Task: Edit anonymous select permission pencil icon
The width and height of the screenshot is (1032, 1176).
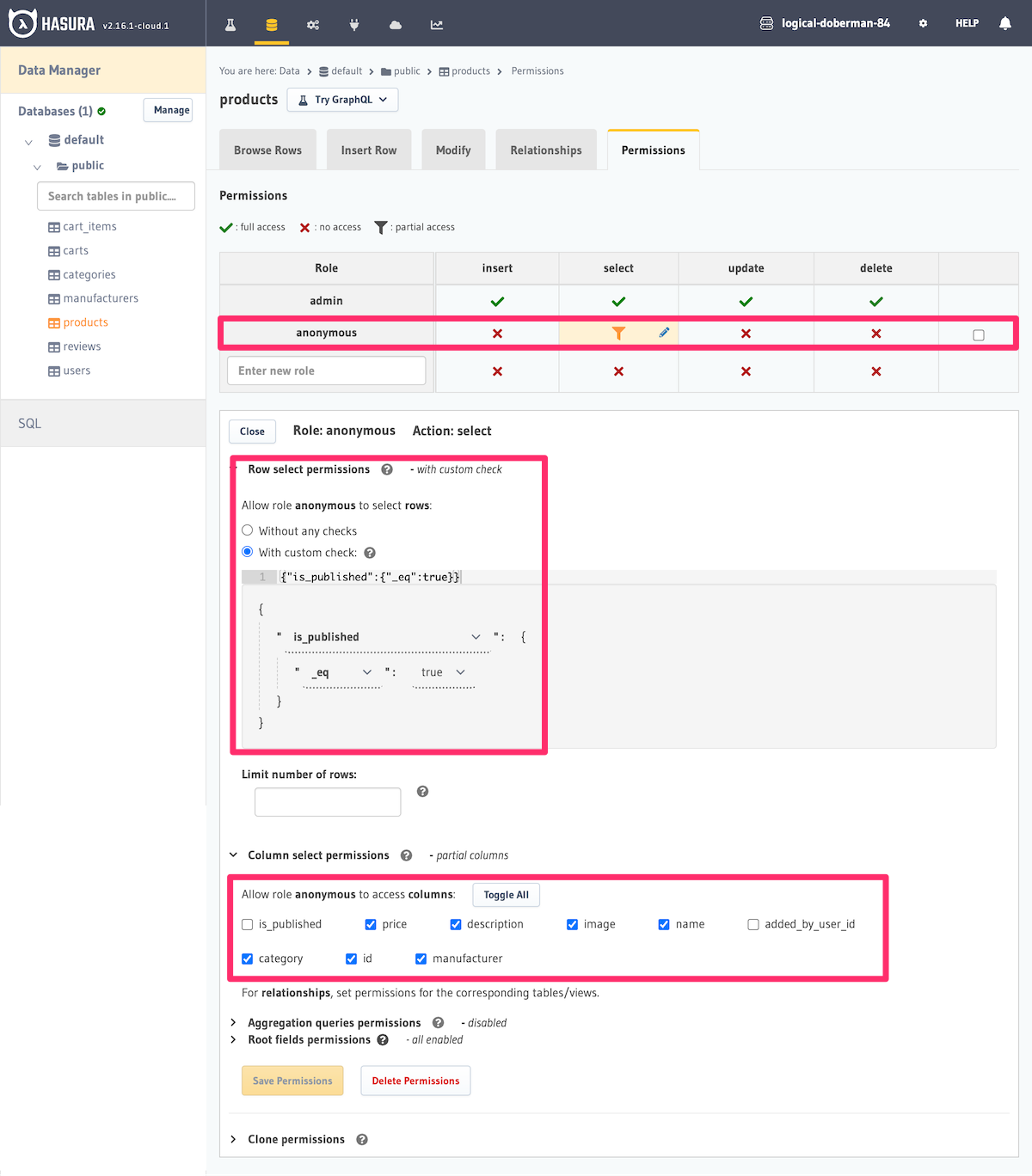Action: point(664,333)
